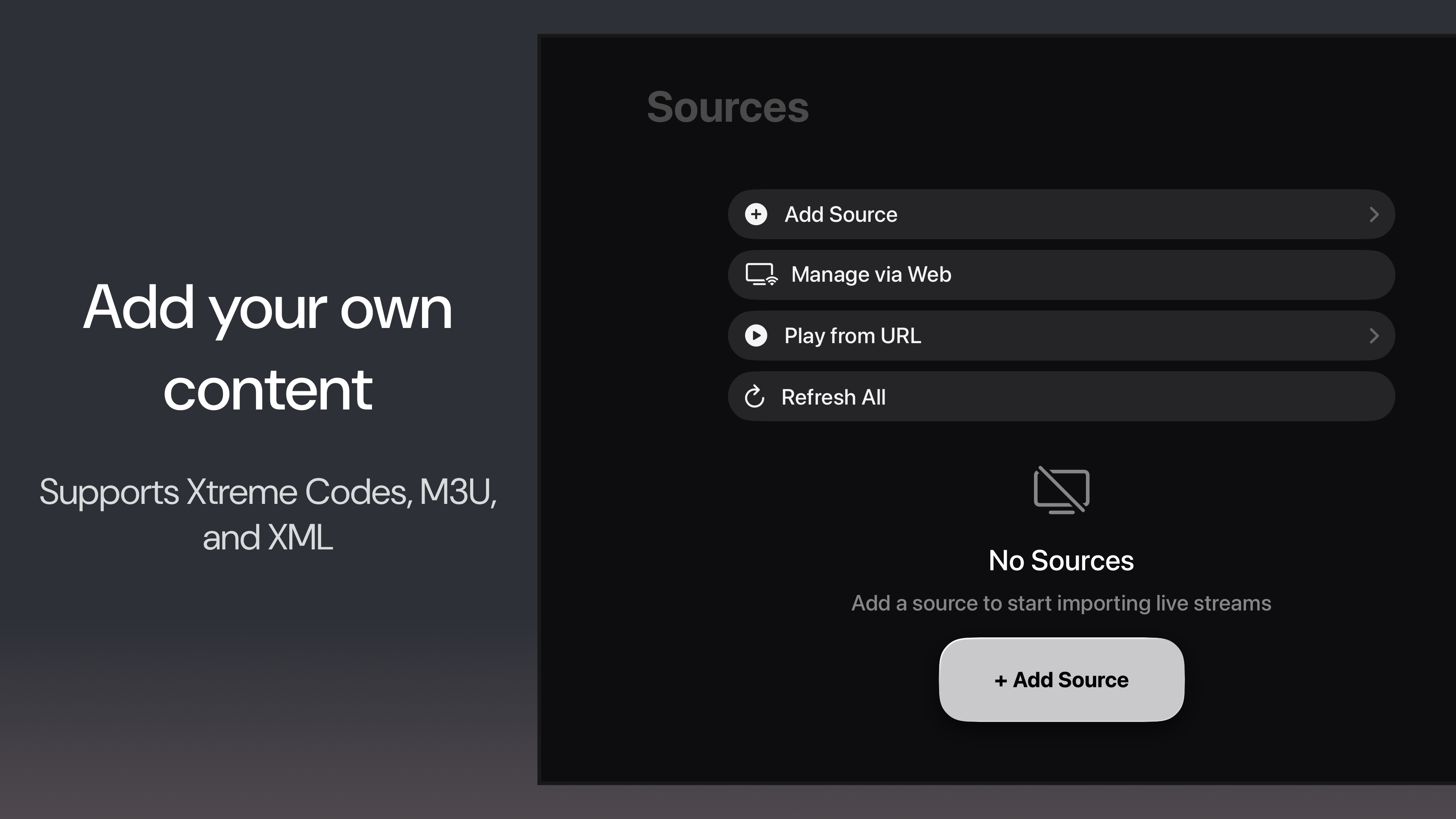
Task: Click the 'Add your own content' headline
Action: coord(267,347)
